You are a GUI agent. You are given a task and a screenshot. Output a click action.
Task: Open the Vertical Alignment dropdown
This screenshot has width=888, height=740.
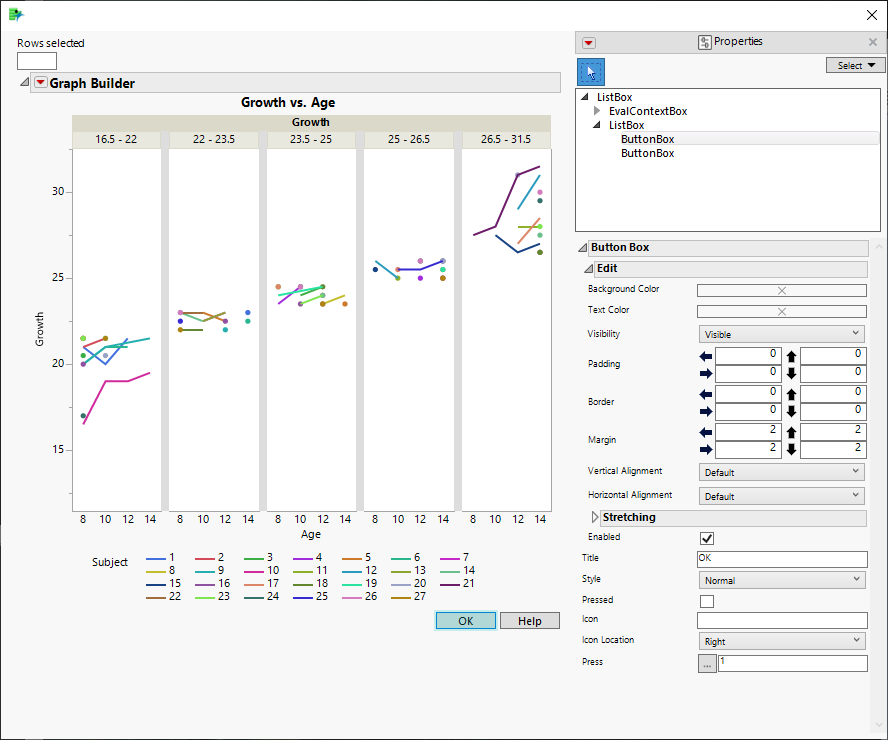pyautogui.click(x=782, y=472)
